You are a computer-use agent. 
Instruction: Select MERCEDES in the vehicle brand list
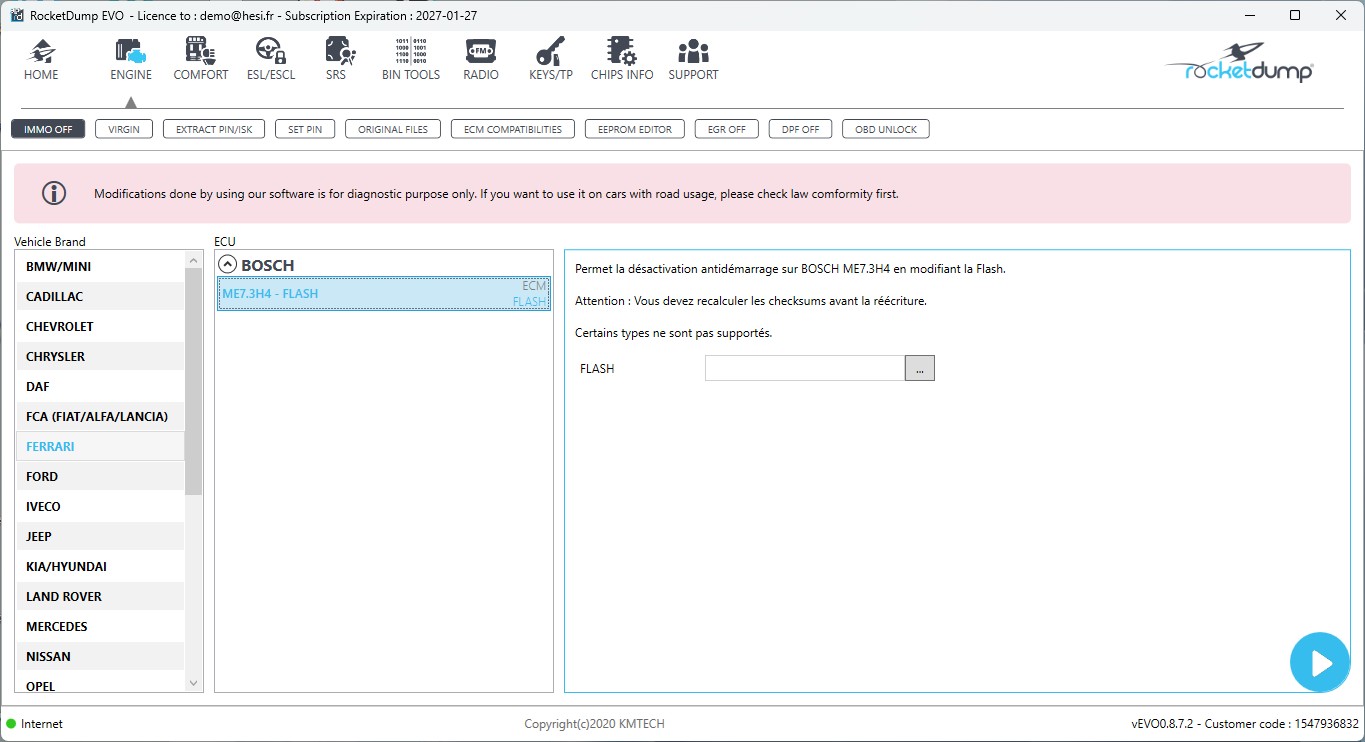pyautogui.click(x=100, y=626)
